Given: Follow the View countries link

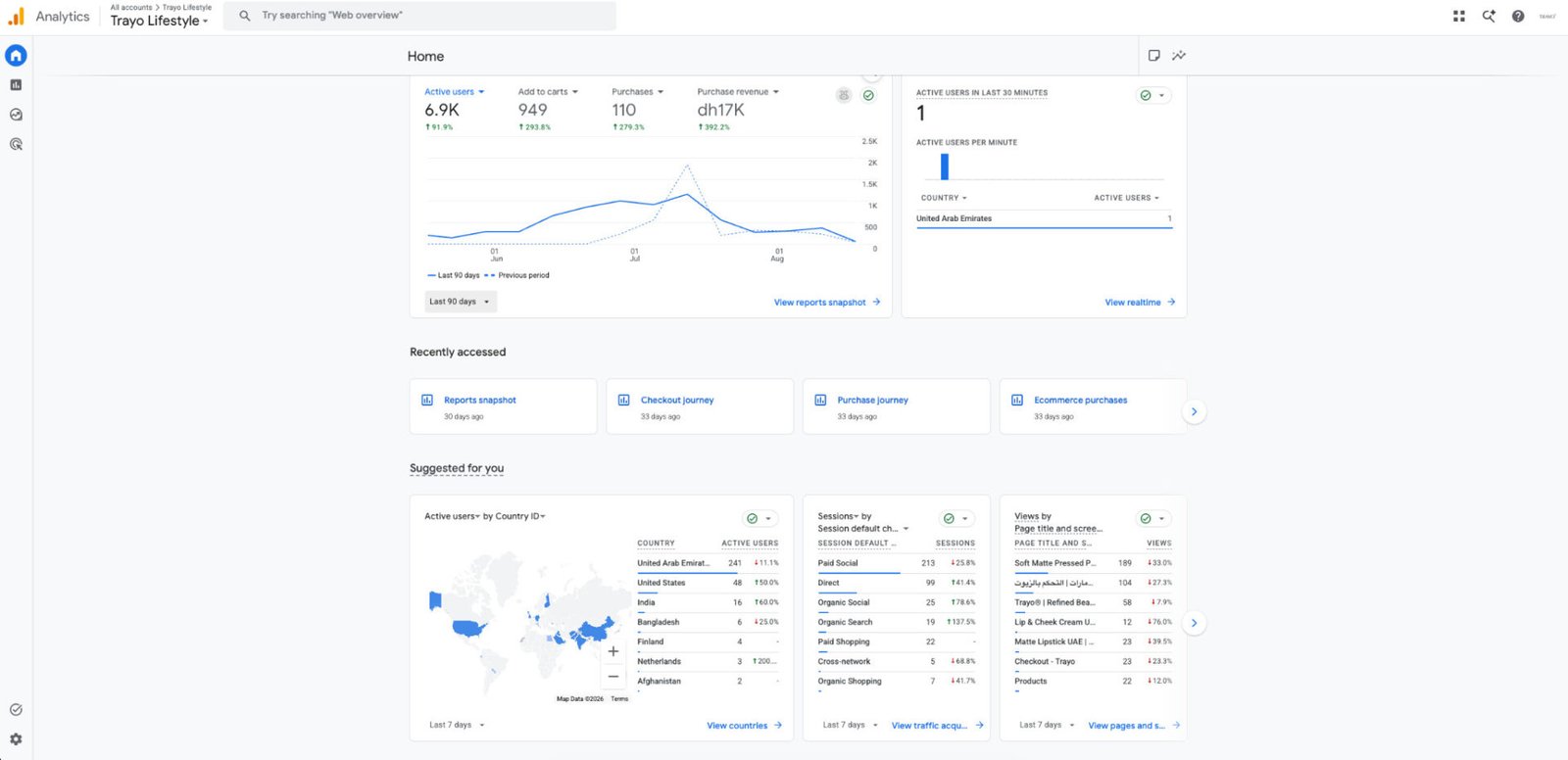Looking at the screenshot, I should pos(744,726).
